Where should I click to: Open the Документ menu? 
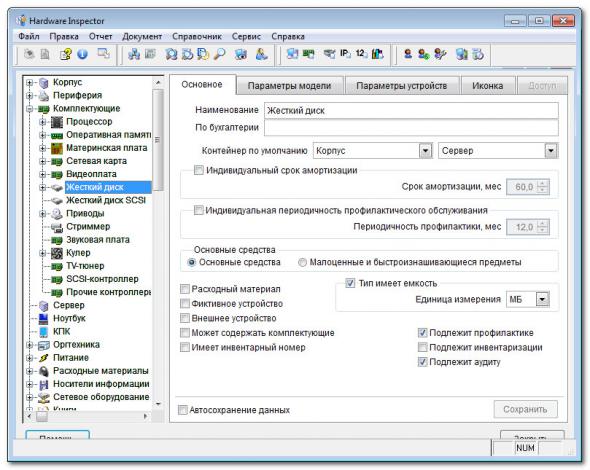point(142,37)
